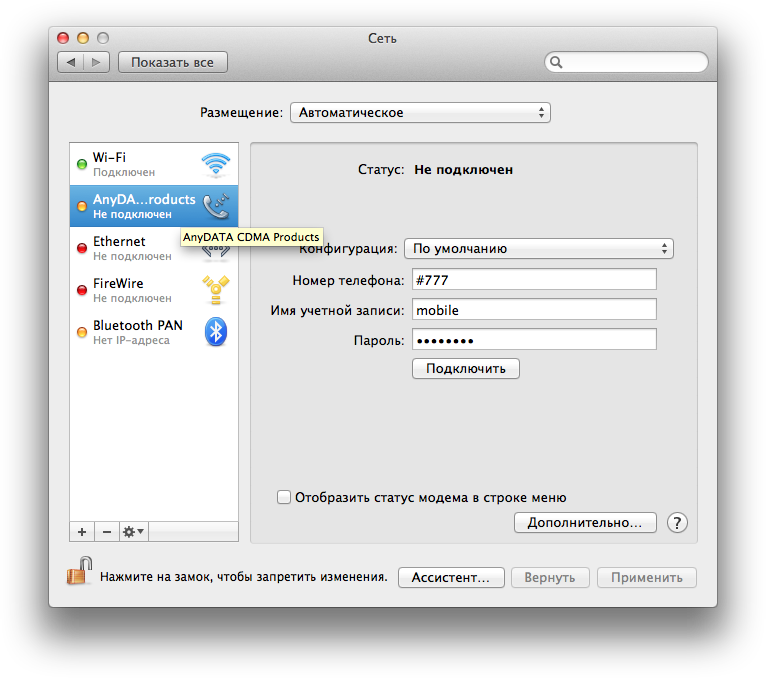Open Дополнительно advanced settings
Viewport: 766px width, 678px height.
[585, 523]
